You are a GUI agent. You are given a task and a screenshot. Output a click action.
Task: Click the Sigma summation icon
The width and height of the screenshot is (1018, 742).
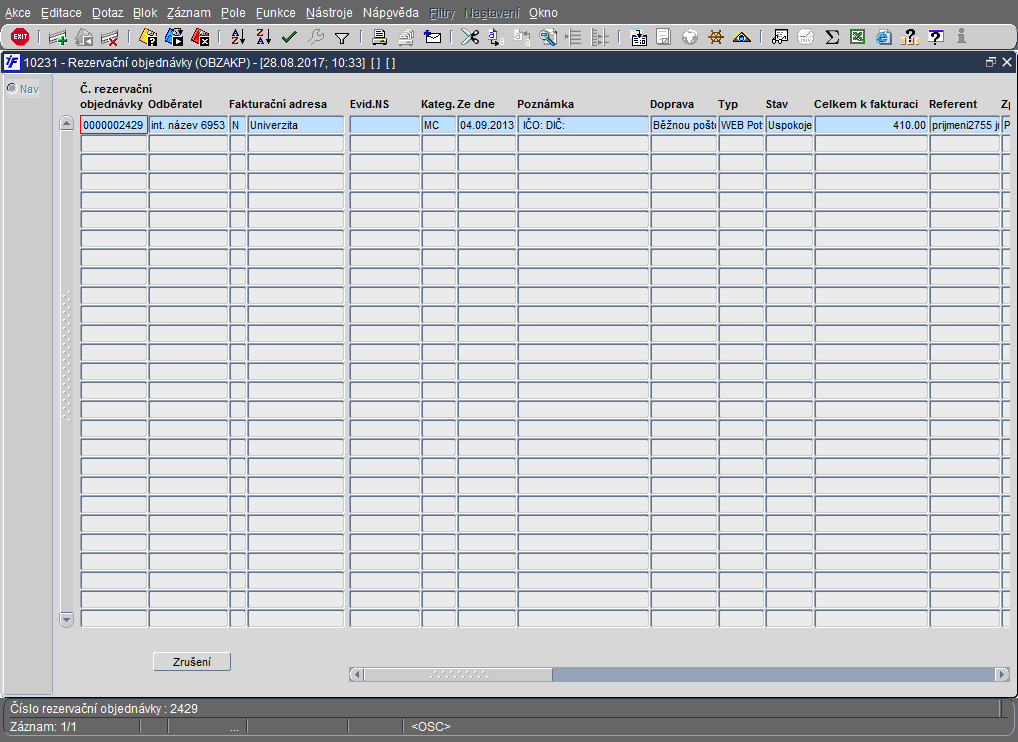tap(832, 38)
